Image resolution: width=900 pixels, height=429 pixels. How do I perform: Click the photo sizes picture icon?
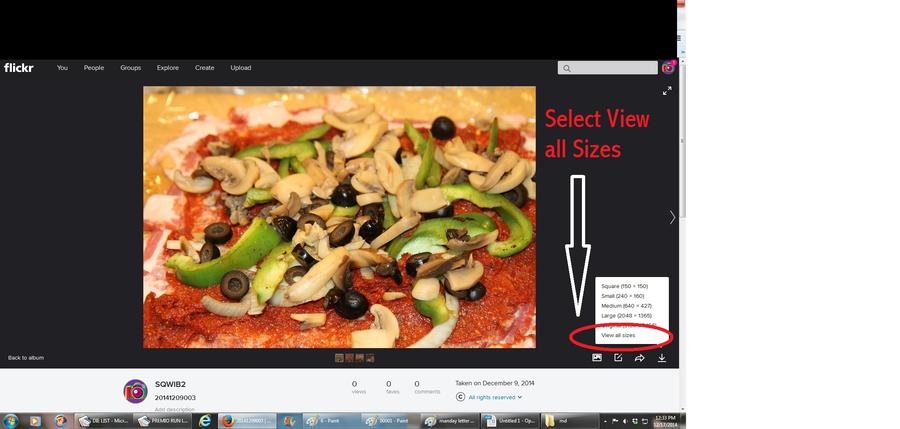[597, 358]
